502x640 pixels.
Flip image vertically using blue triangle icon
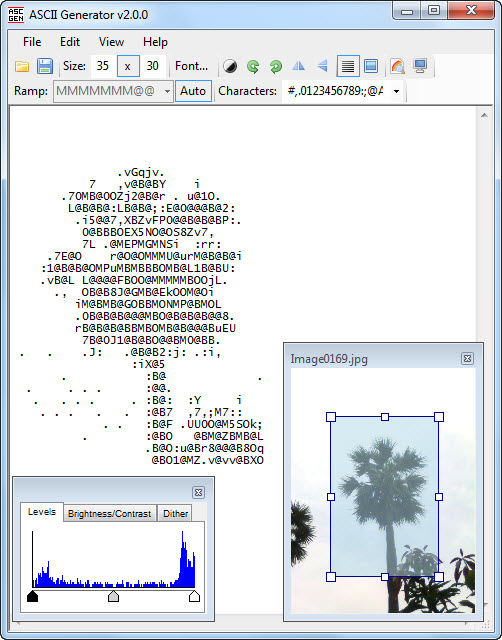click(x=322, y=66)
